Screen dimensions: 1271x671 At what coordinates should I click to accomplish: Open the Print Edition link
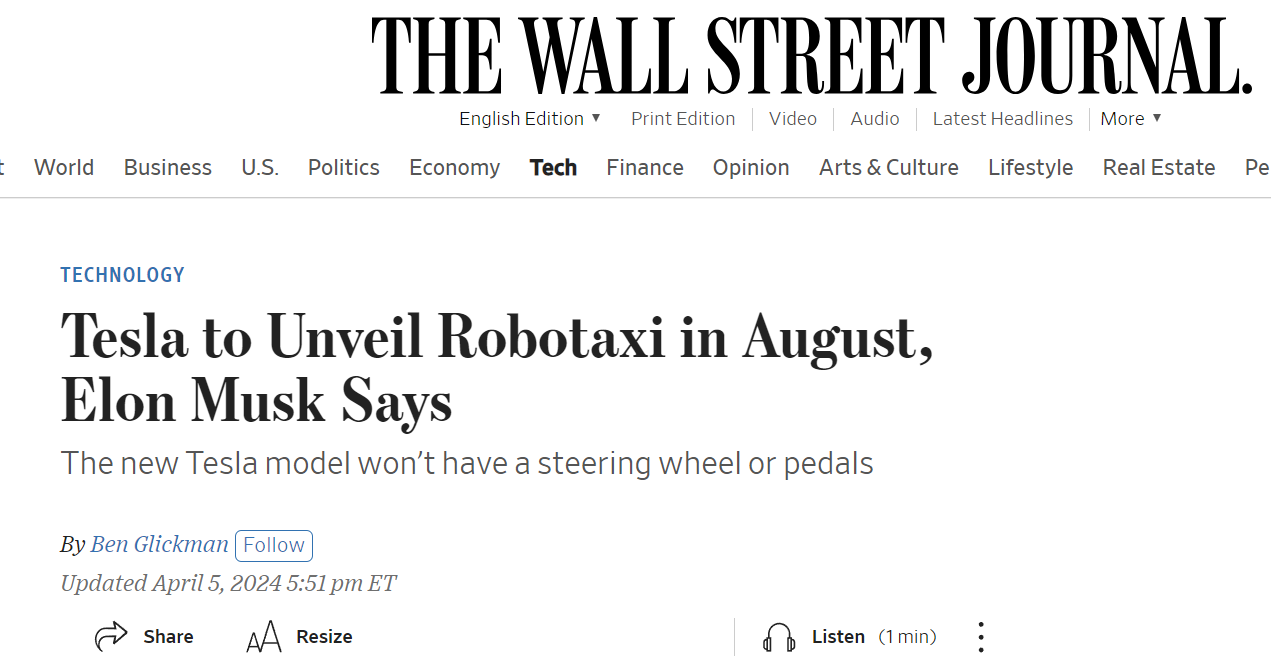683,119
